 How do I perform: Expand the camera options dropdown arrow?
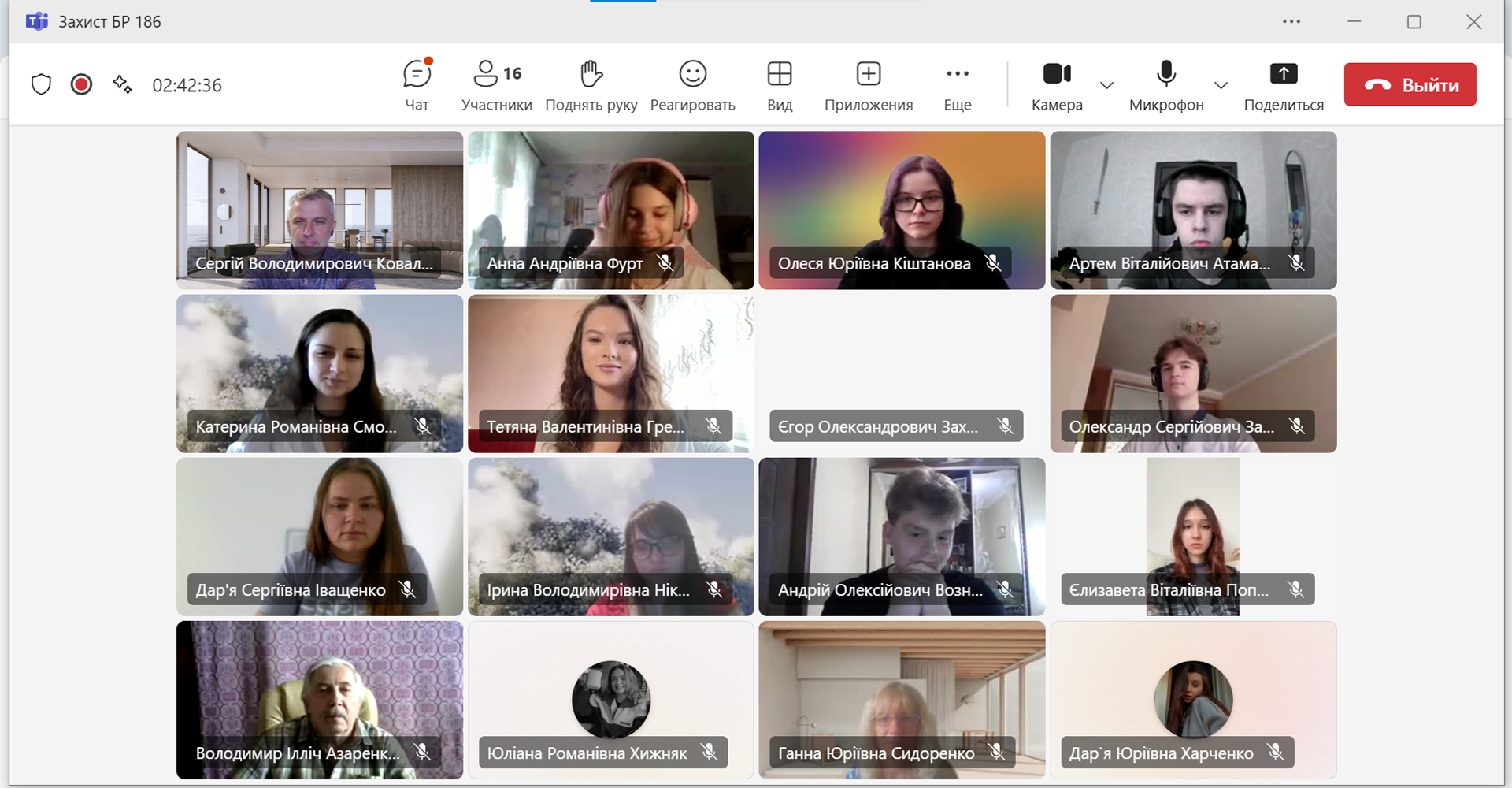pos(1106,85)
